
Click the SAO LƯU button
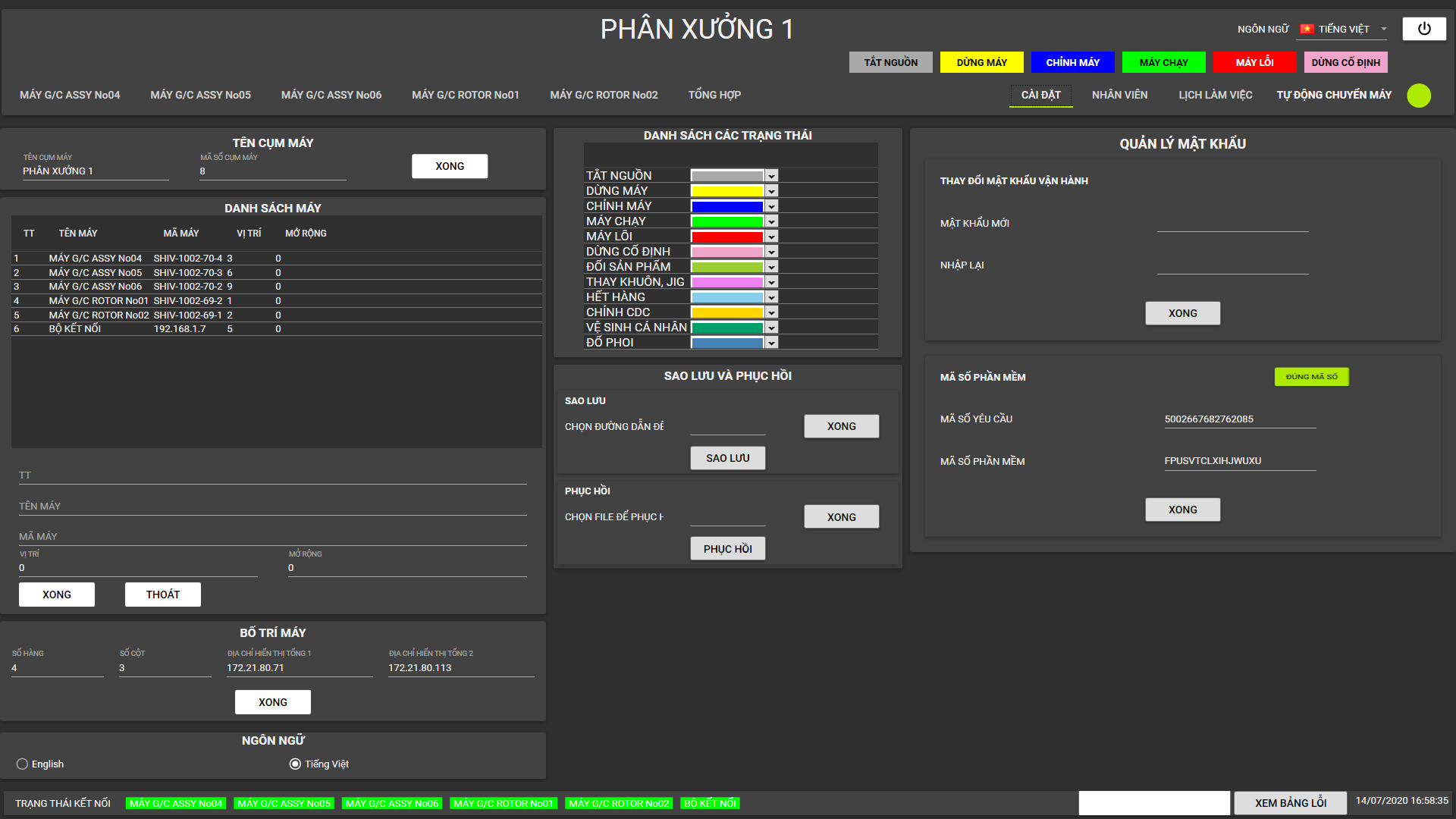[x=727, y=458]
